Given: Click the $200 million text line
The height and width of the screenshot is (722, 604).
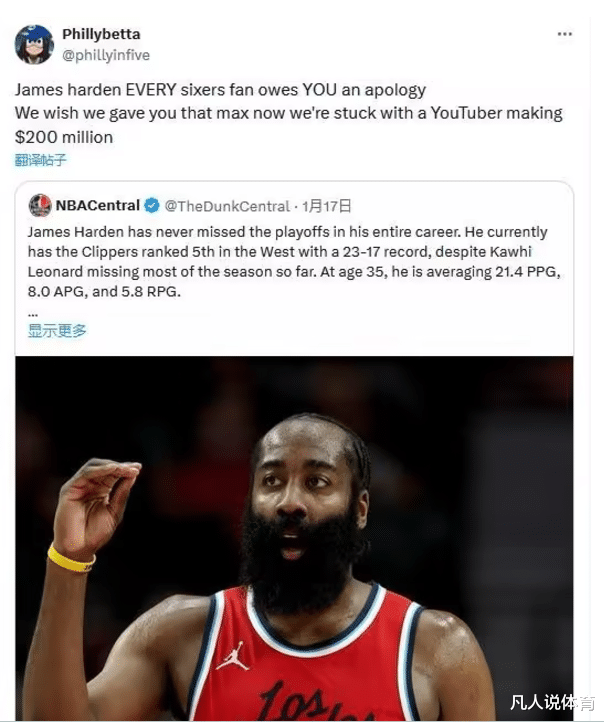Looking at the screenshot, I should (64, 137).
